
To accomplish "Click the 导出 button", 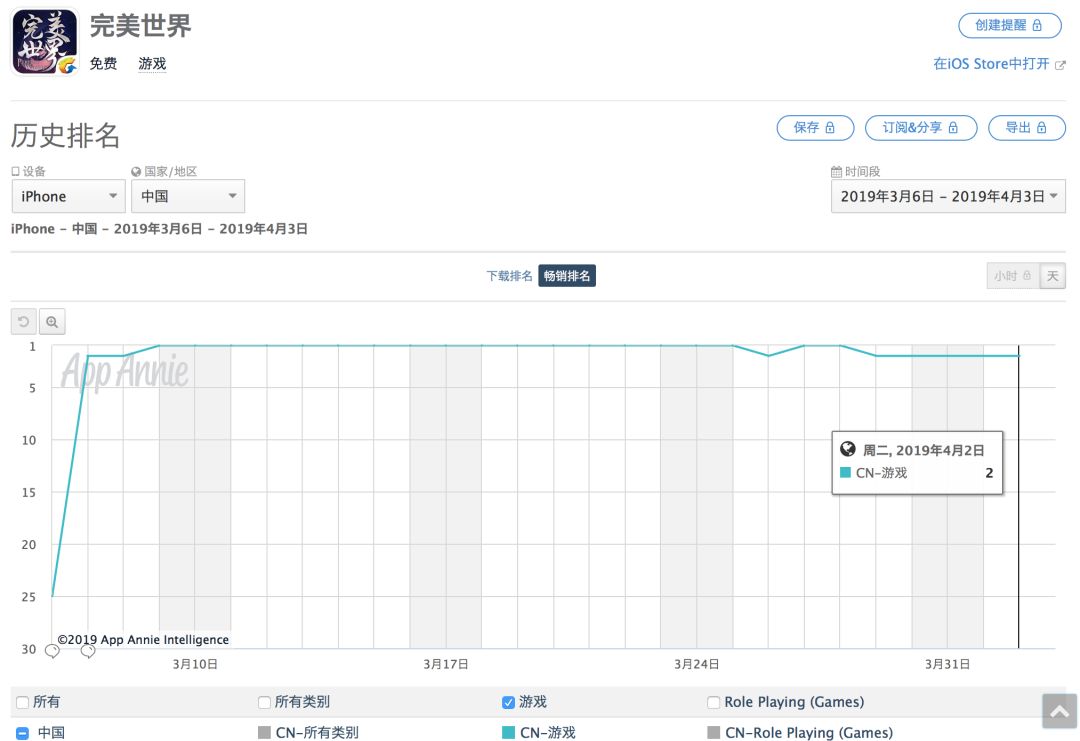I will pos(1027,127).
